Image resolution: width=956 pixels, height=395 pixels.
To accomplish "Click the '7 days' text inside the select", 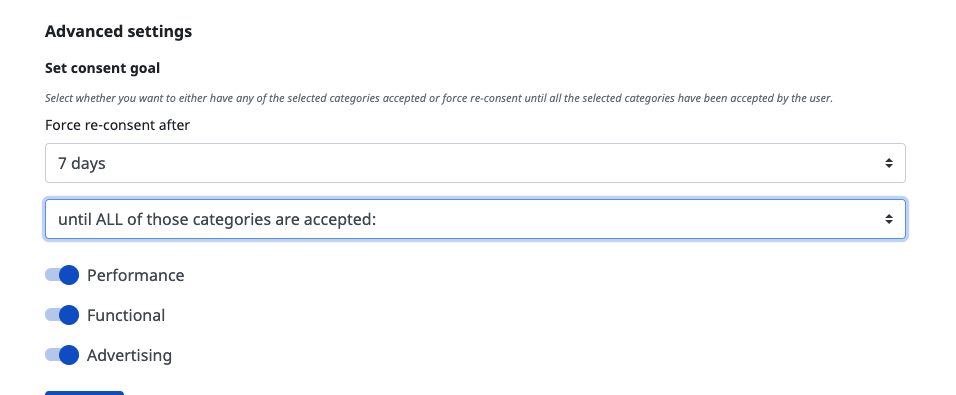I will coord(82,163).
